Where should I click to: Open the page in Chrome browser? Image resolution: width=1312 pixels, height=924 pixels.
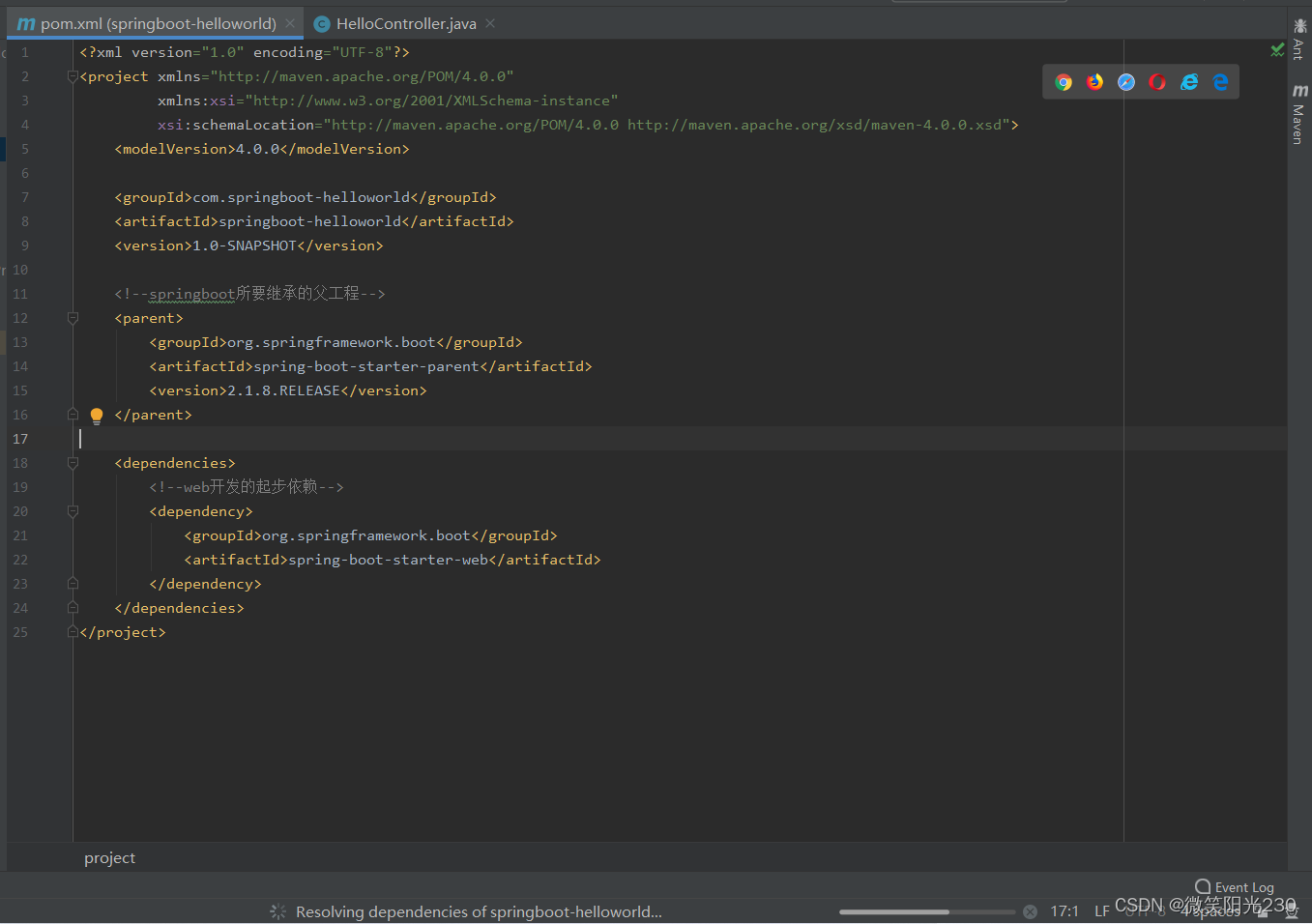[x=1064, y=82]
